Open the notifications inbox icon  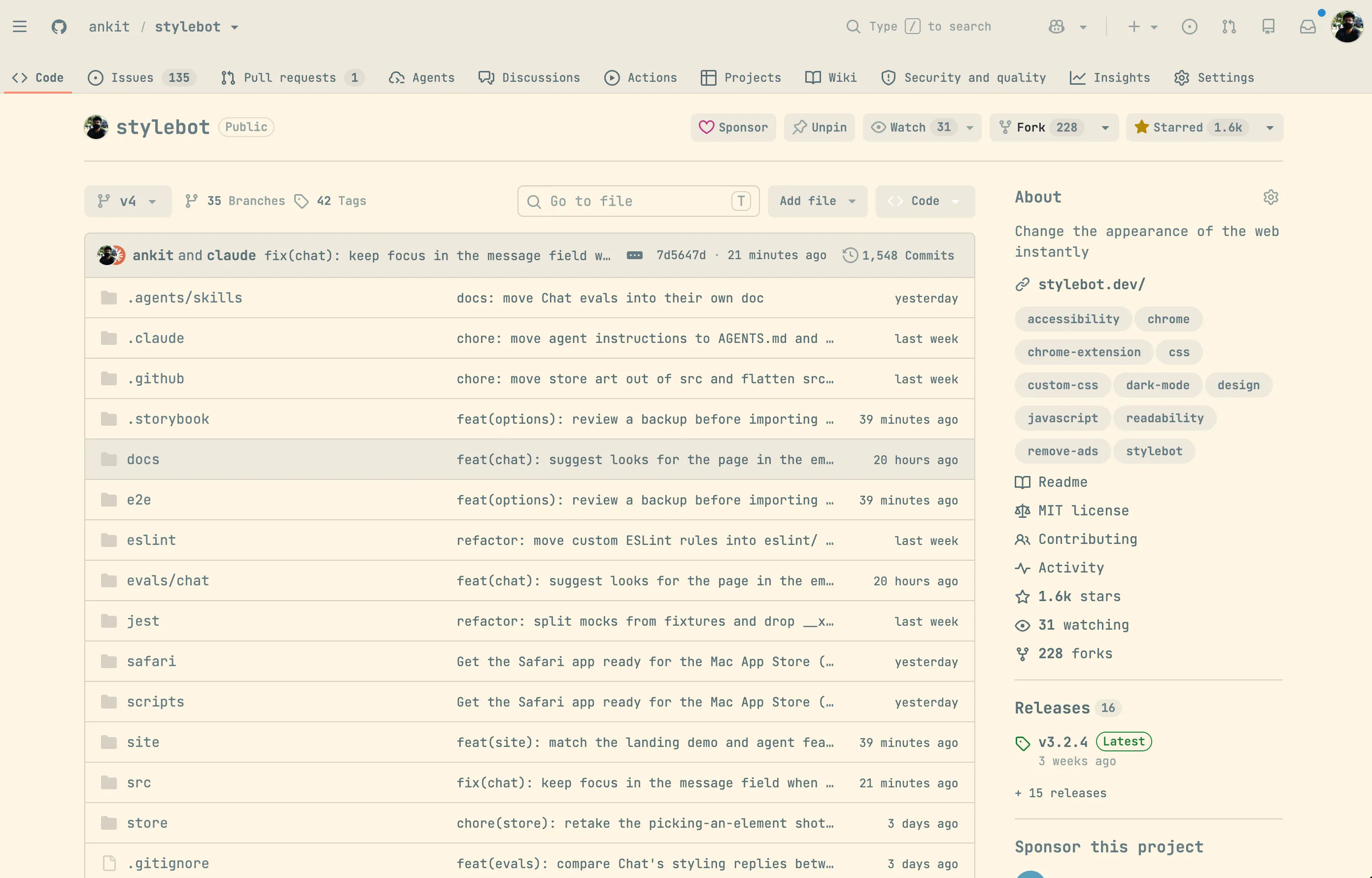tap(1307, 27)
